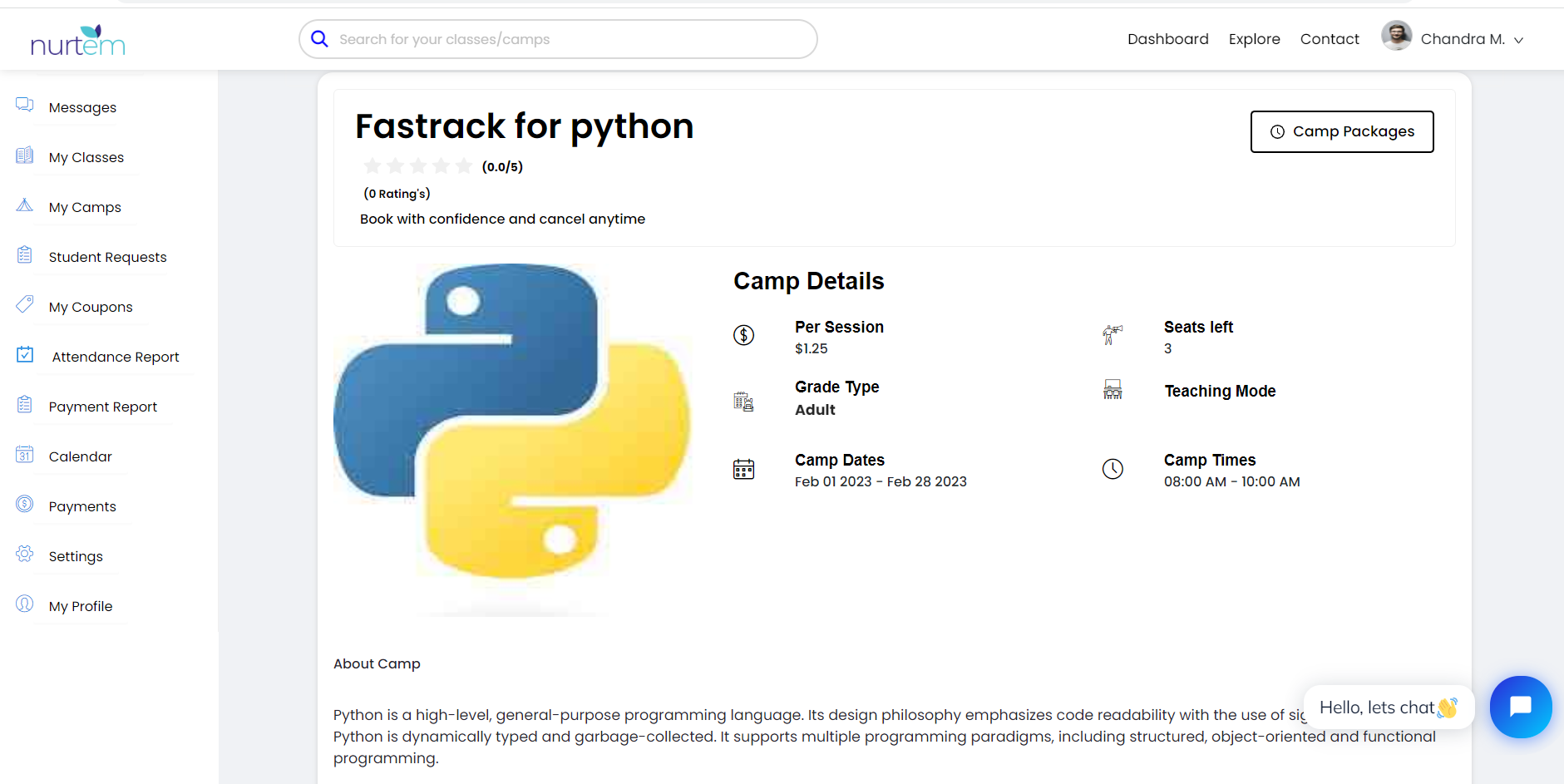This screenshot has width=1564, height=784.
Task: Open Student Requests in the sidebar
Action: (107, 257)
